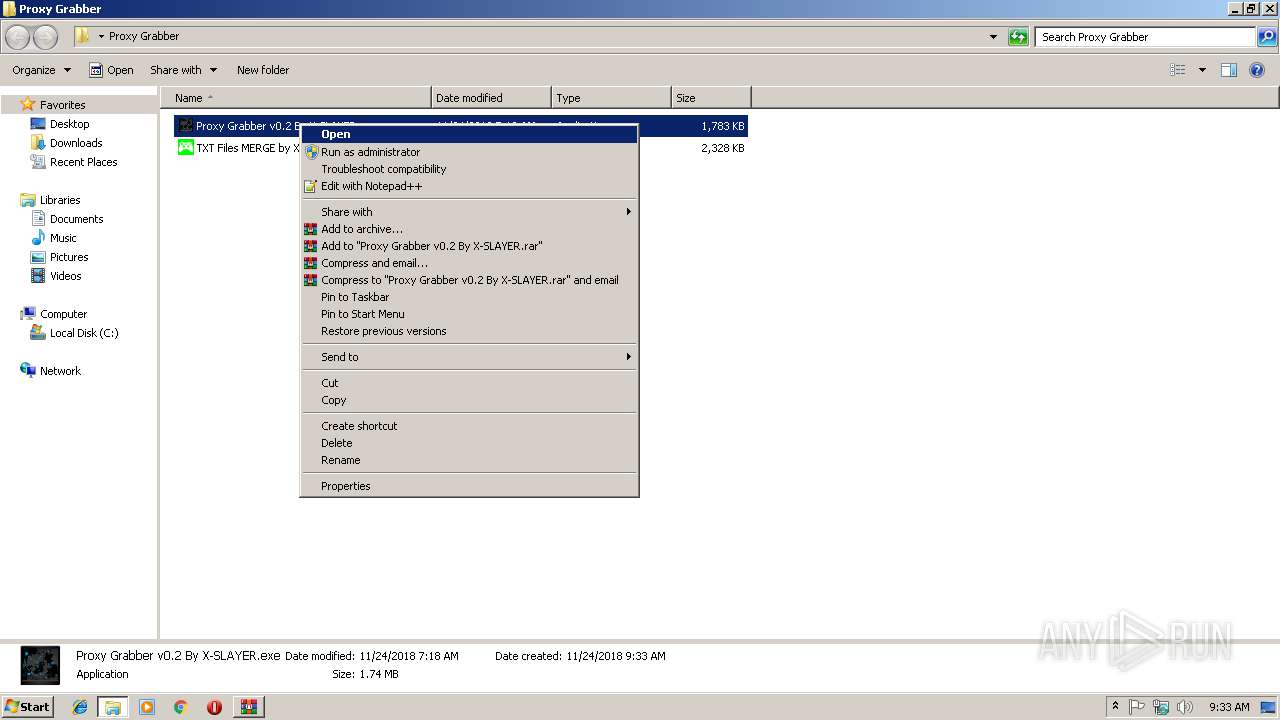
Task: Open the Organize dropdown menu
Action: coord(41,70)
